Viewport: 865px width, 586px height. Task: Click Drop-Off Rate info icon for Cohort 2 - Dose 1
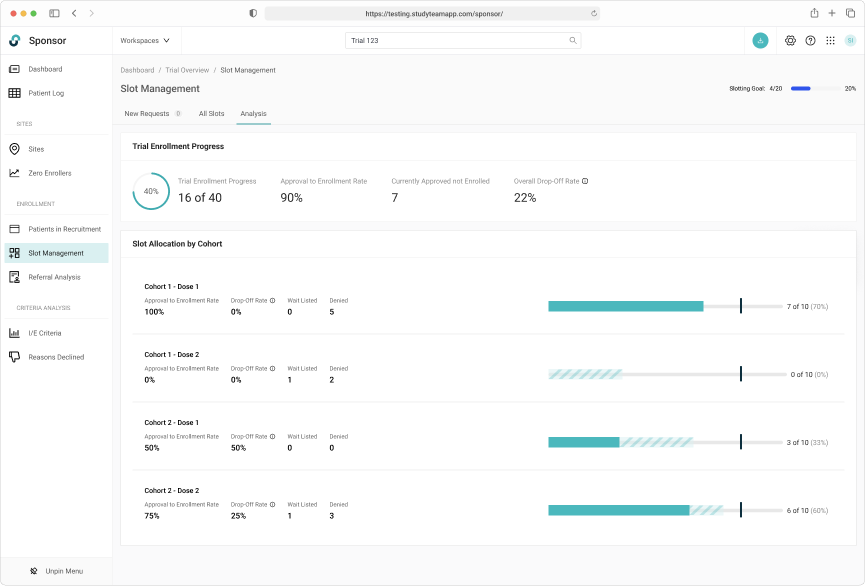coord(273,436)
